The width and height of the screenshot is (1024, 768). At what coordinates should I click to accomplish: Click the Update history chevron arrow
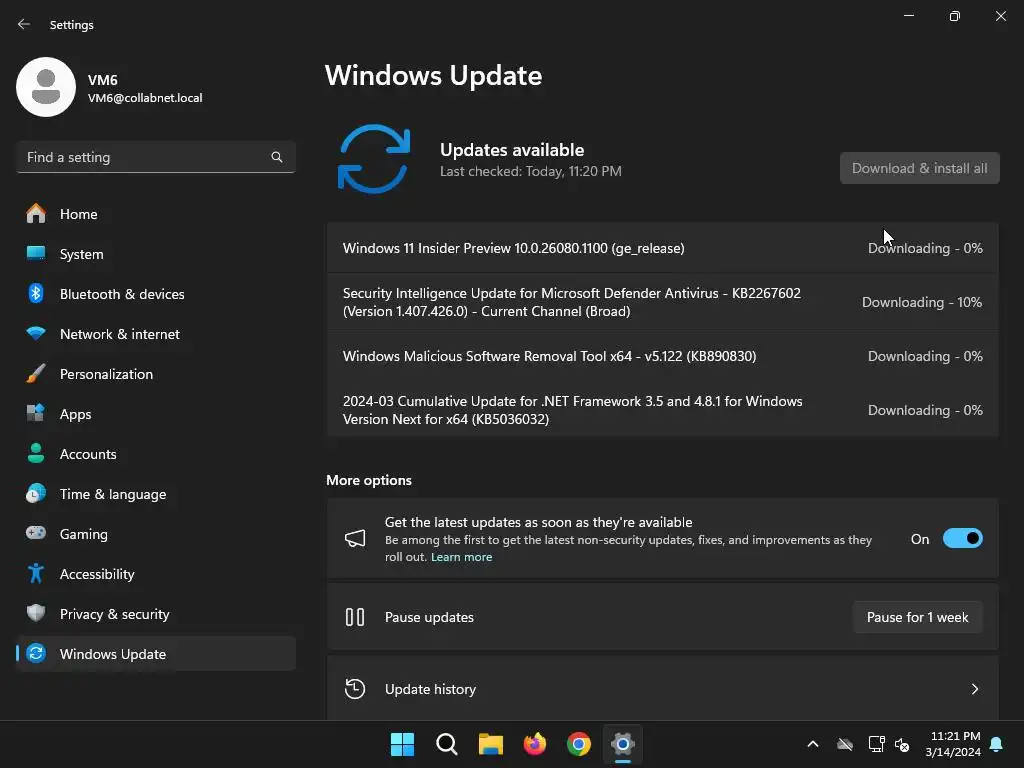(x=974, y=689)
